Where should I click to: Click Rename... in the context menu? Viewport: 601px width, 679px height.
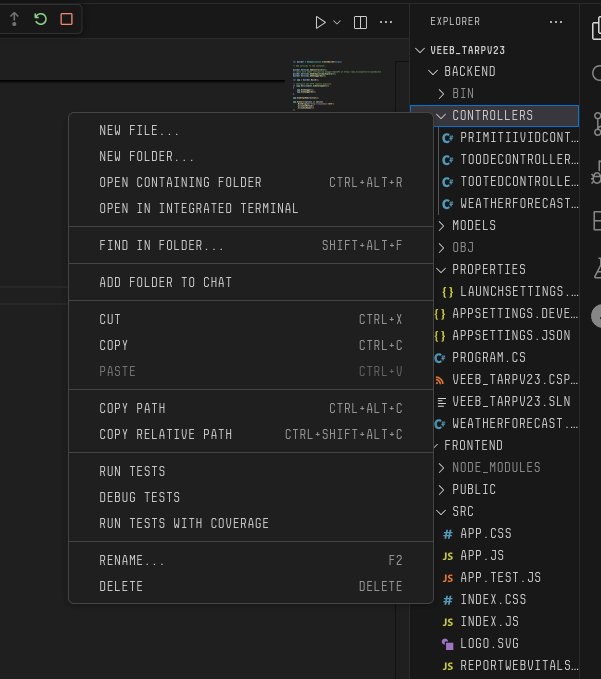131,560
